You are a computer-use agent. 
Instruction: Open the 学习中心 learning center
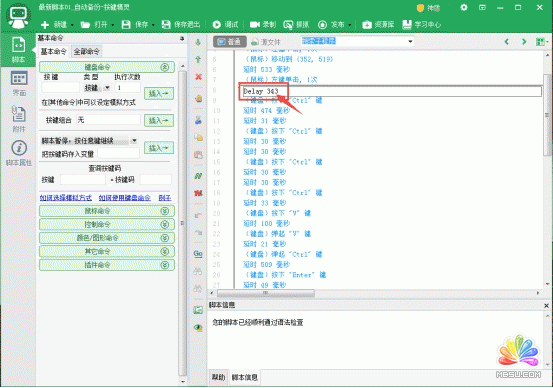click(421, 25)
